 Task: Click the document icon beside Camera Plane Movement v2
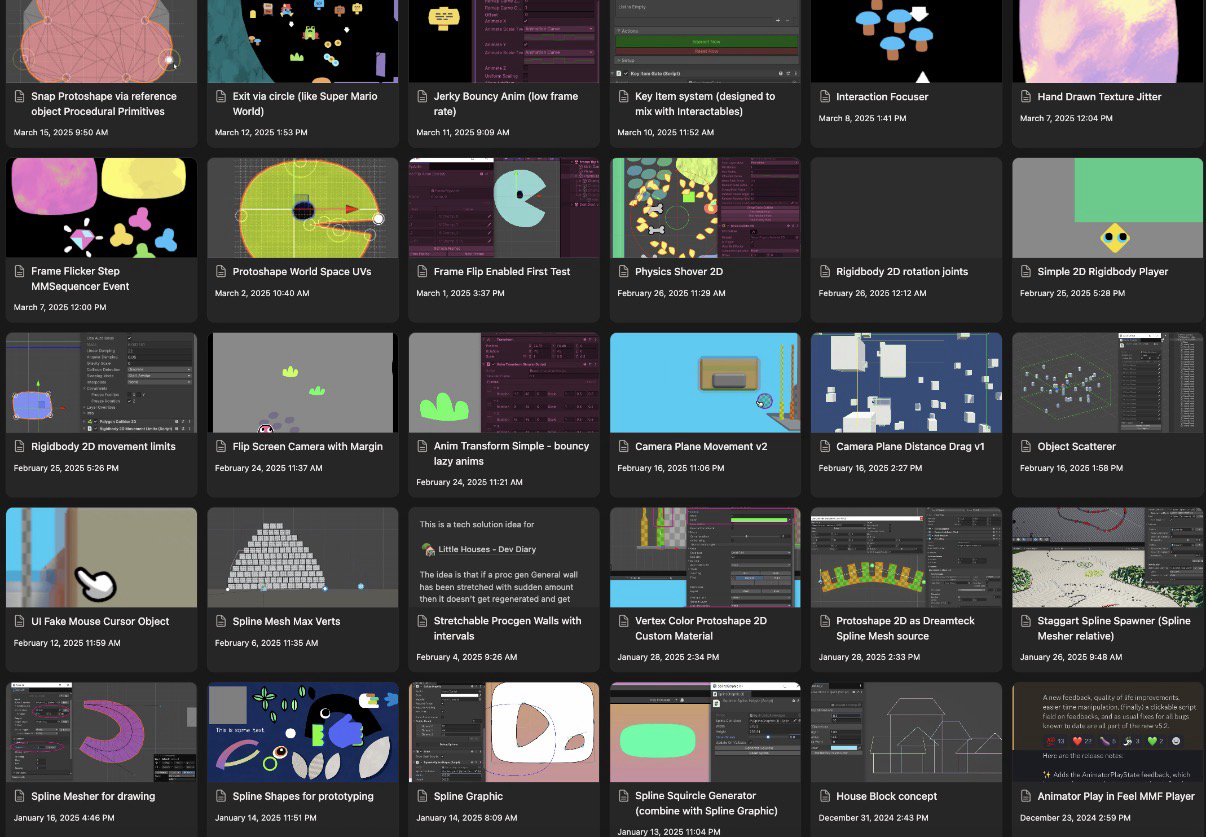point(624,447)
